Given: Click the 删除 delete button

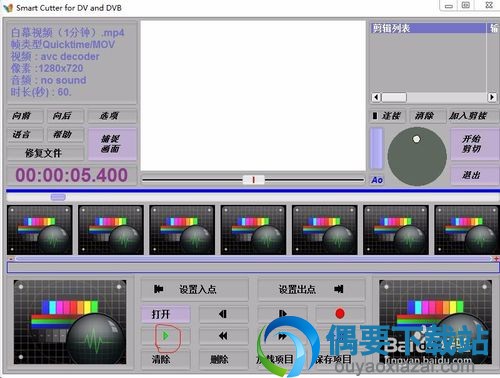Looking at the screenshot, I should click(x=223, y=359).
